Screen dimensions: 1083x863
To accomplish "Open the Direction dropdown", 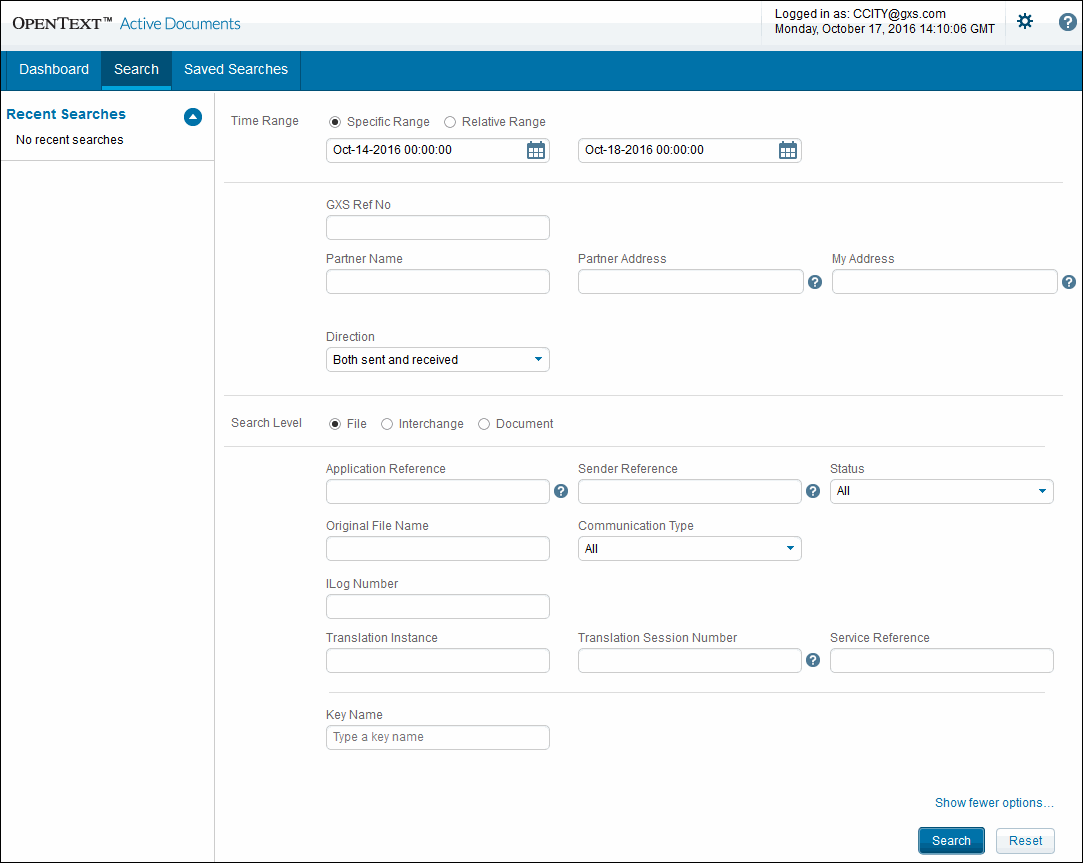I will coord(438,360).
